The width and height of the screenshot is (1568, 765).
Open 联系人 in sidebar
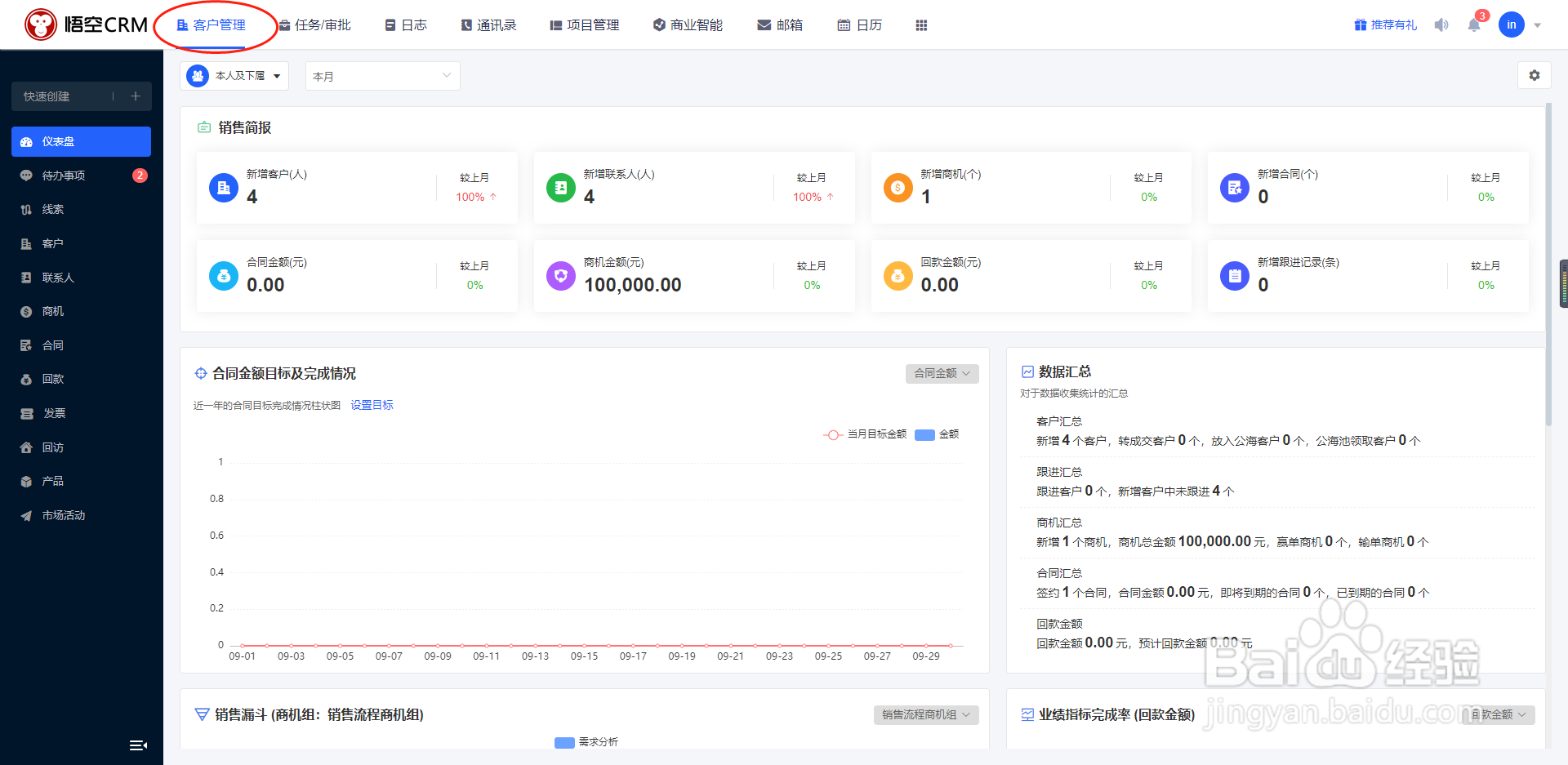click(81, 278)
